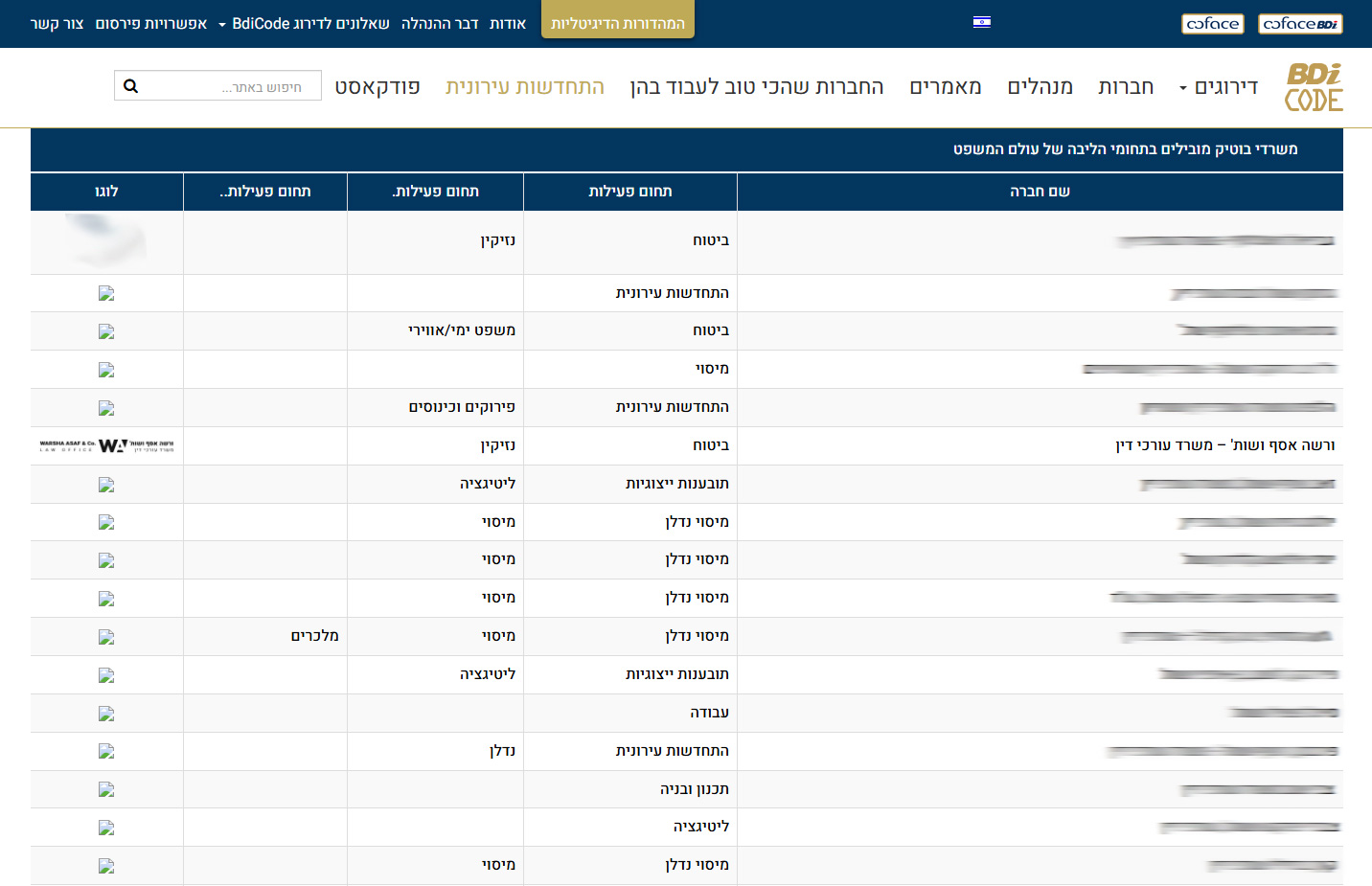Open the פודקאסט page

click(377, 87)
